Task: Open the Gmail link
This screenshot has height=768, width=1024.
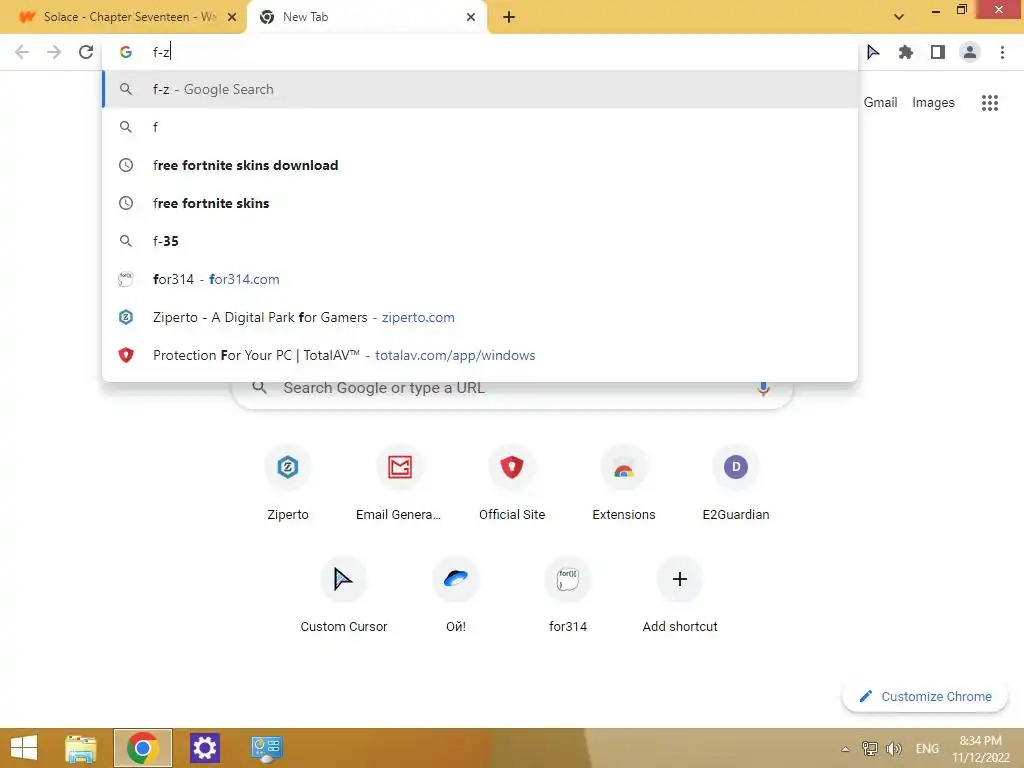Action: coord(880,103)
